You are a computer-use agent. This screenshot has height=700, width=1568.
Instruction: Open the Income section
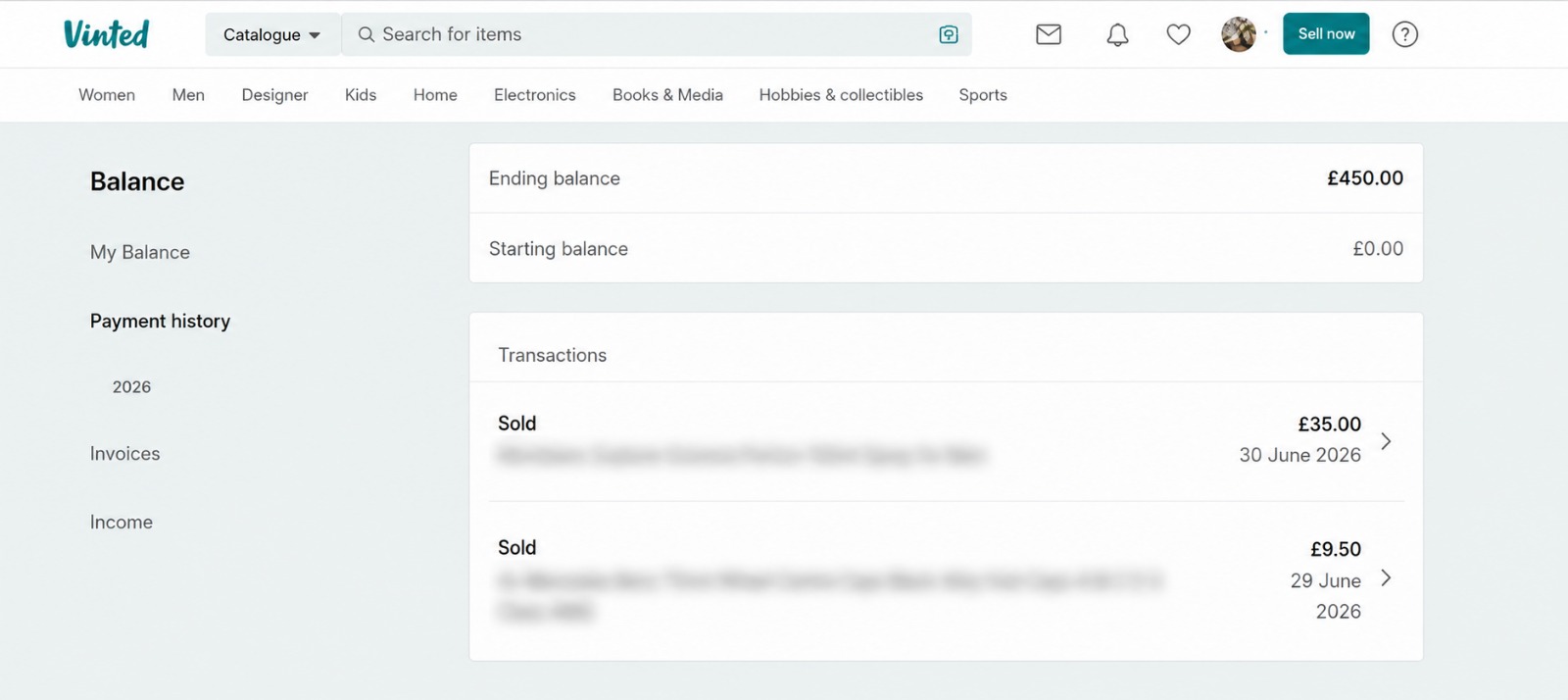pyautogui.click(x=122, y=523)
